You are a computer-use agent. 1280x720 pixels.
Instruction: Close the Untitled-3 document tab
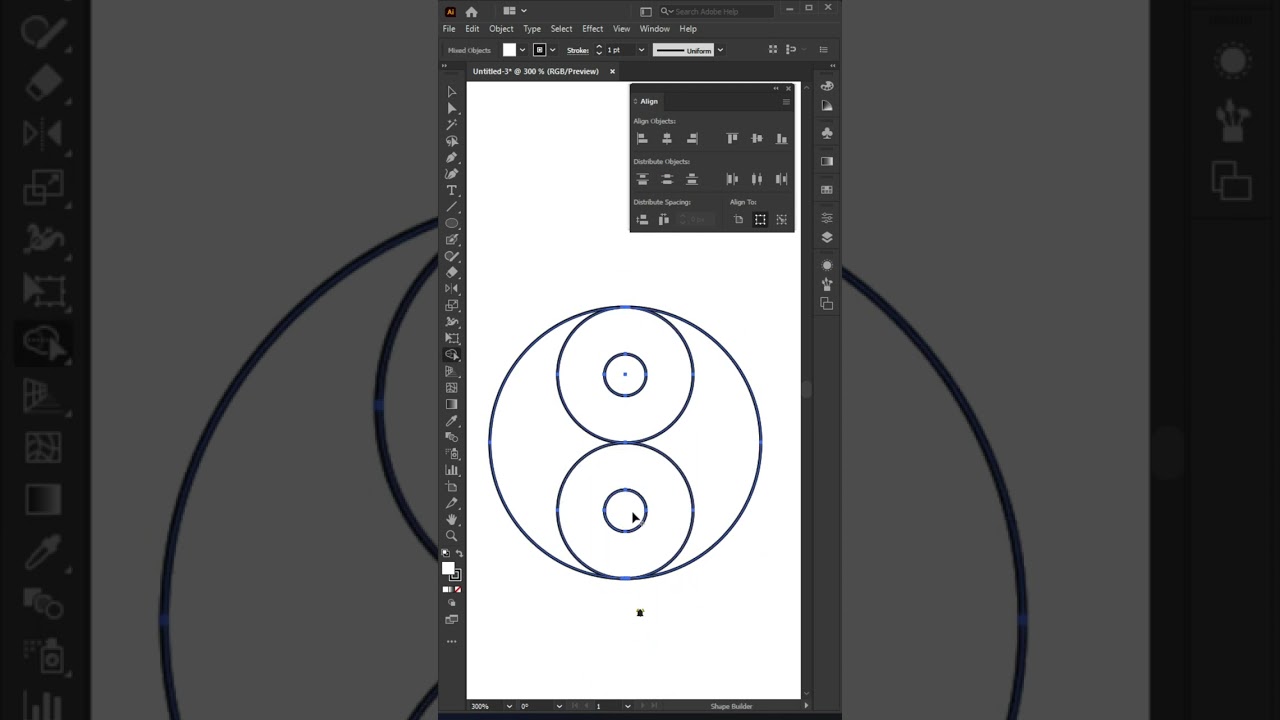click(x=612, y=71)
